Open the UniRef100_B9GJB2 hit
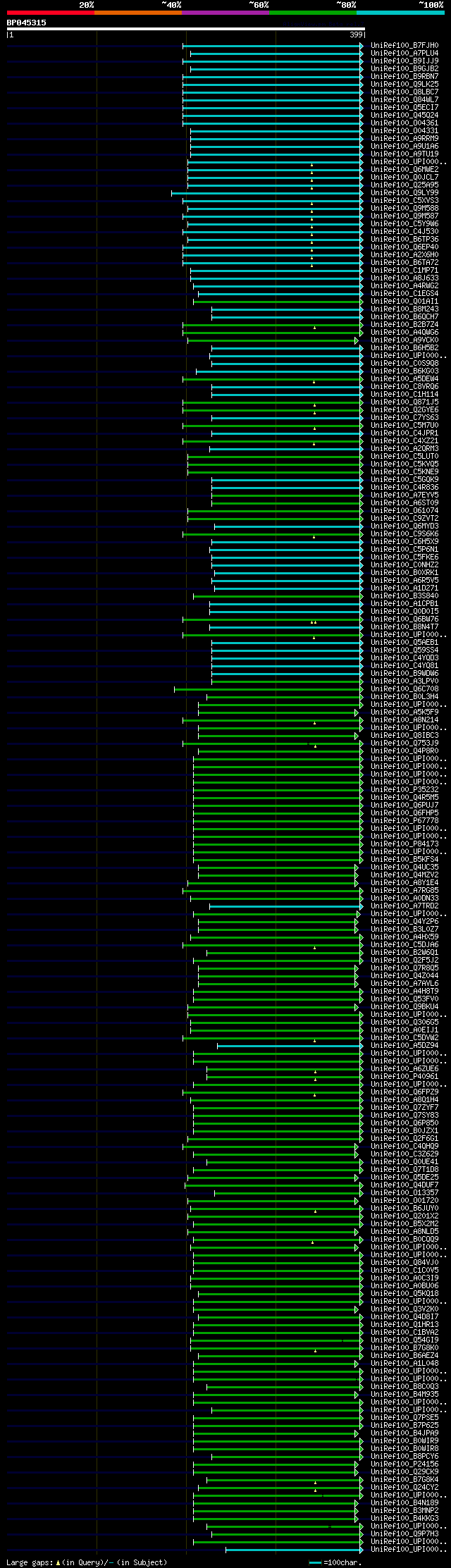This screenshot has width=451, height=1568. [x=404, y=68]
